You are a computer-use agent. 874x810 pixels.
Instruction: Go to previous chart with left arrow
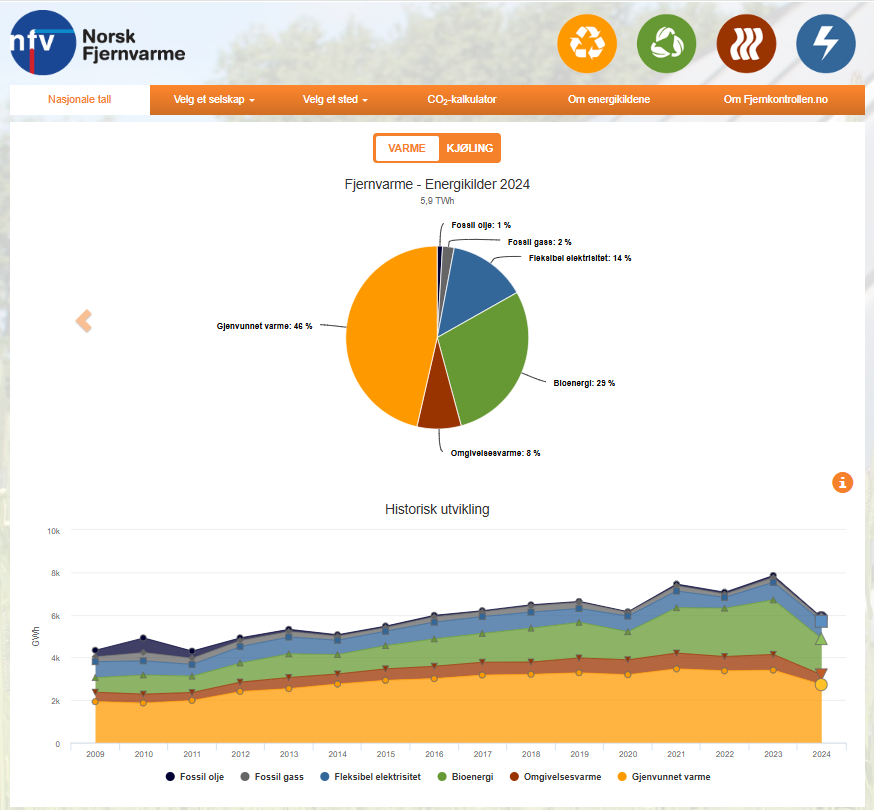click(x=84, y=321)
